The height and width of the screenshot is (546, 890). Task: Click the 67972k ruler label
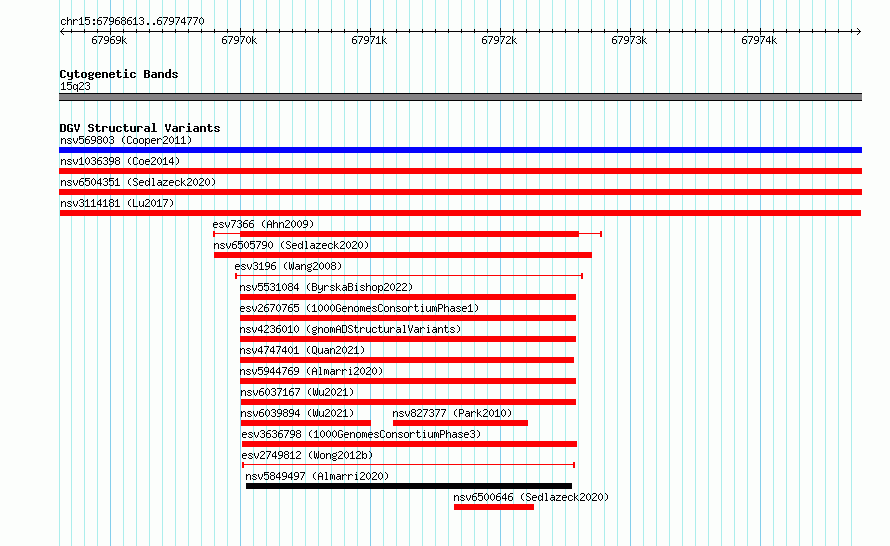[x=499, y=40]
